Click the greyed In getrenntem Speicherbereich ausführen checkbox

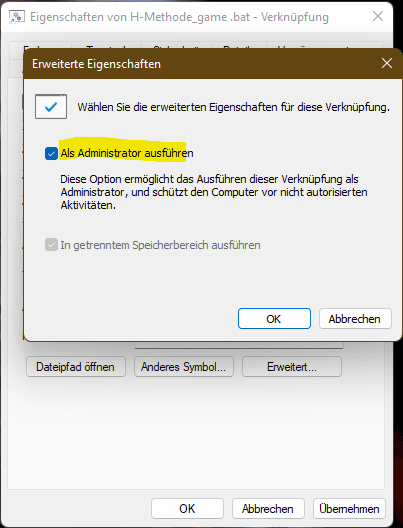pos(51,245)
